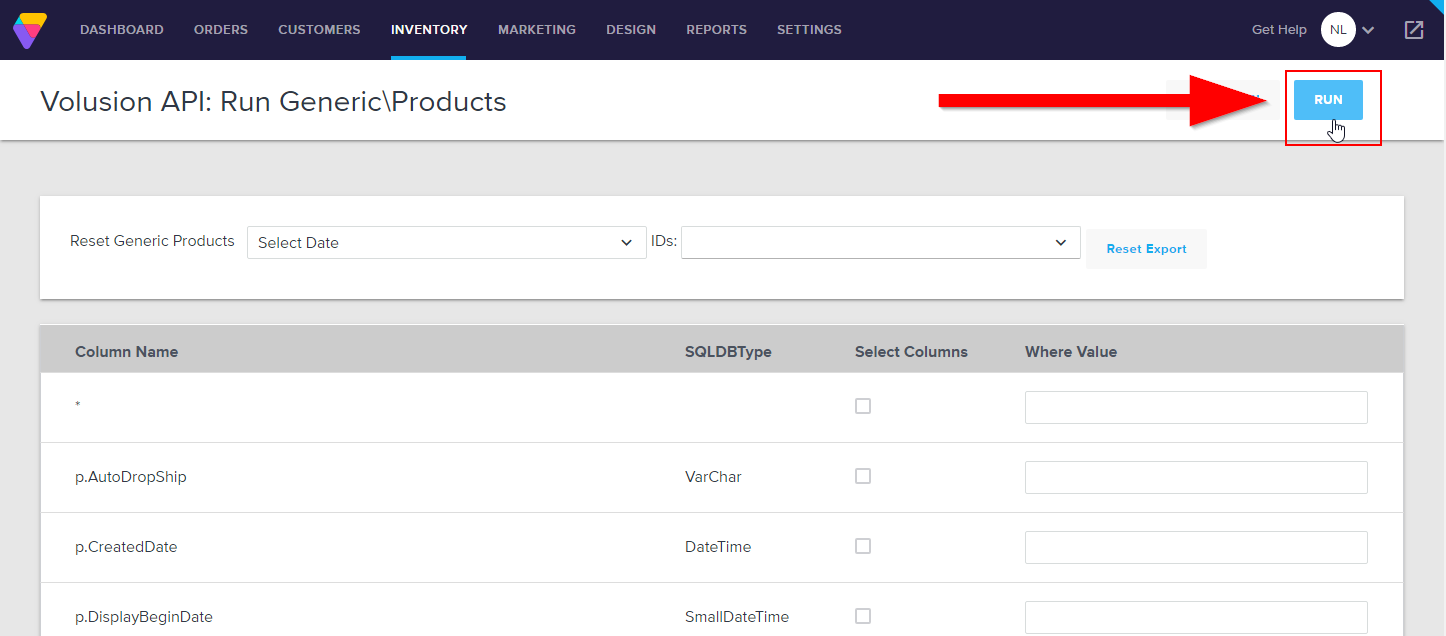
Task: Open the IDs dropdown
Action: click(x=881, y=242)
